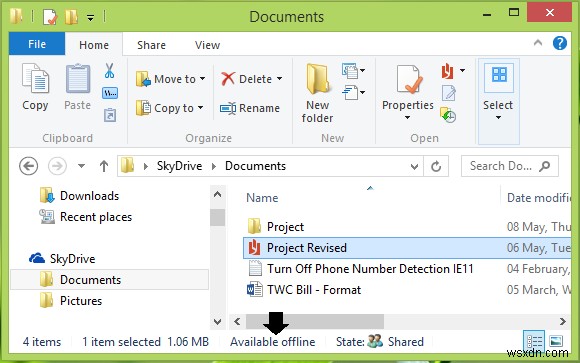Click the navigation pane vertical scroll thumb
This screenshot has width=580, height=363.
[218, 217]
